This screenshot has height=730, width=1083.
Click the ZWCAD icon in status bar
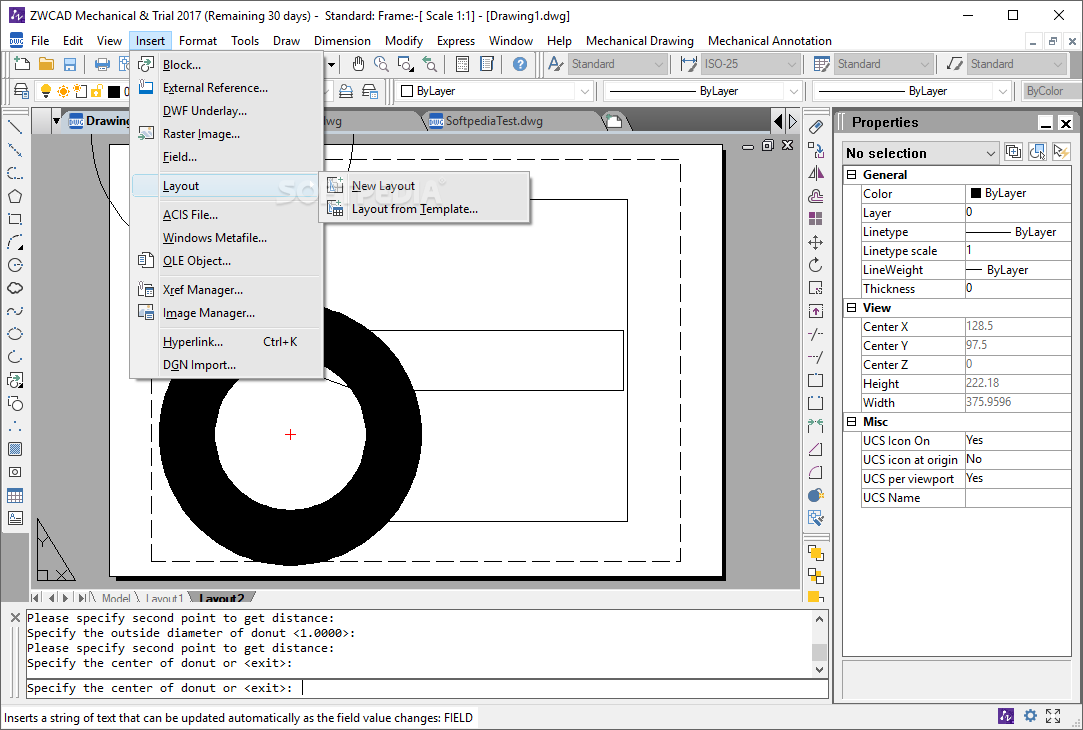pos(1006,715)
